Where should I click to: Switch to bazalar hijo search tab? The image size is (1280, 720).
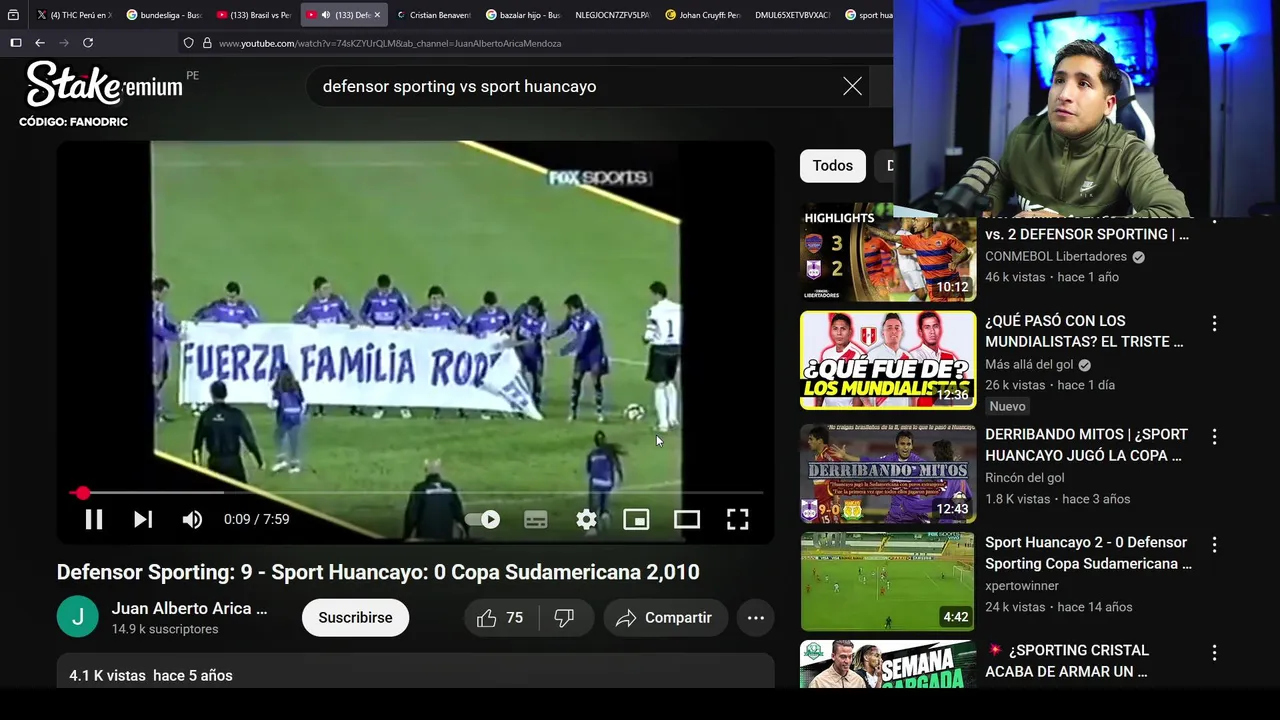(523, 15)
